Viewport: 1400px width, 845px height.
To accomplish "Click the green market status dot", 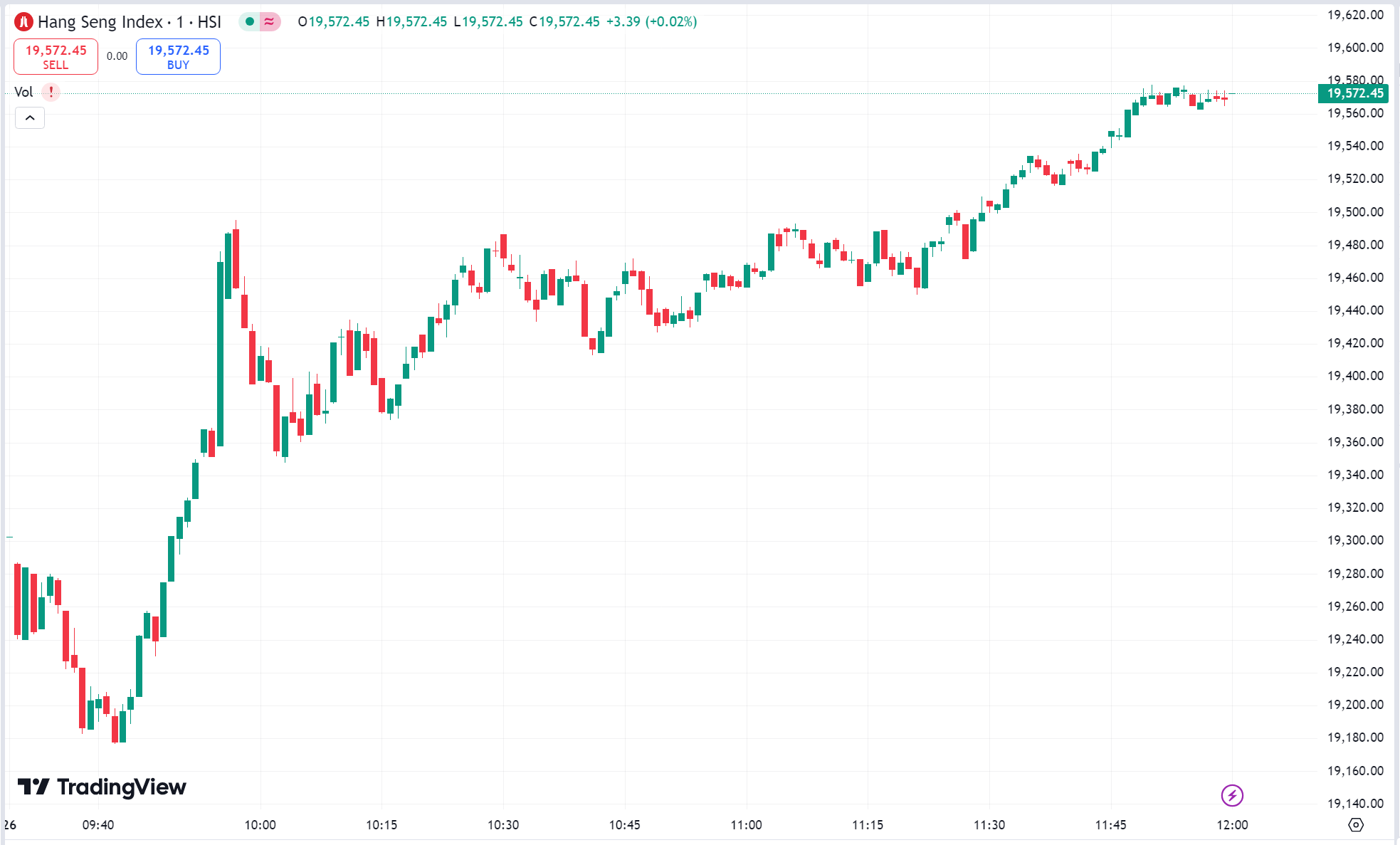I will 250,22.
